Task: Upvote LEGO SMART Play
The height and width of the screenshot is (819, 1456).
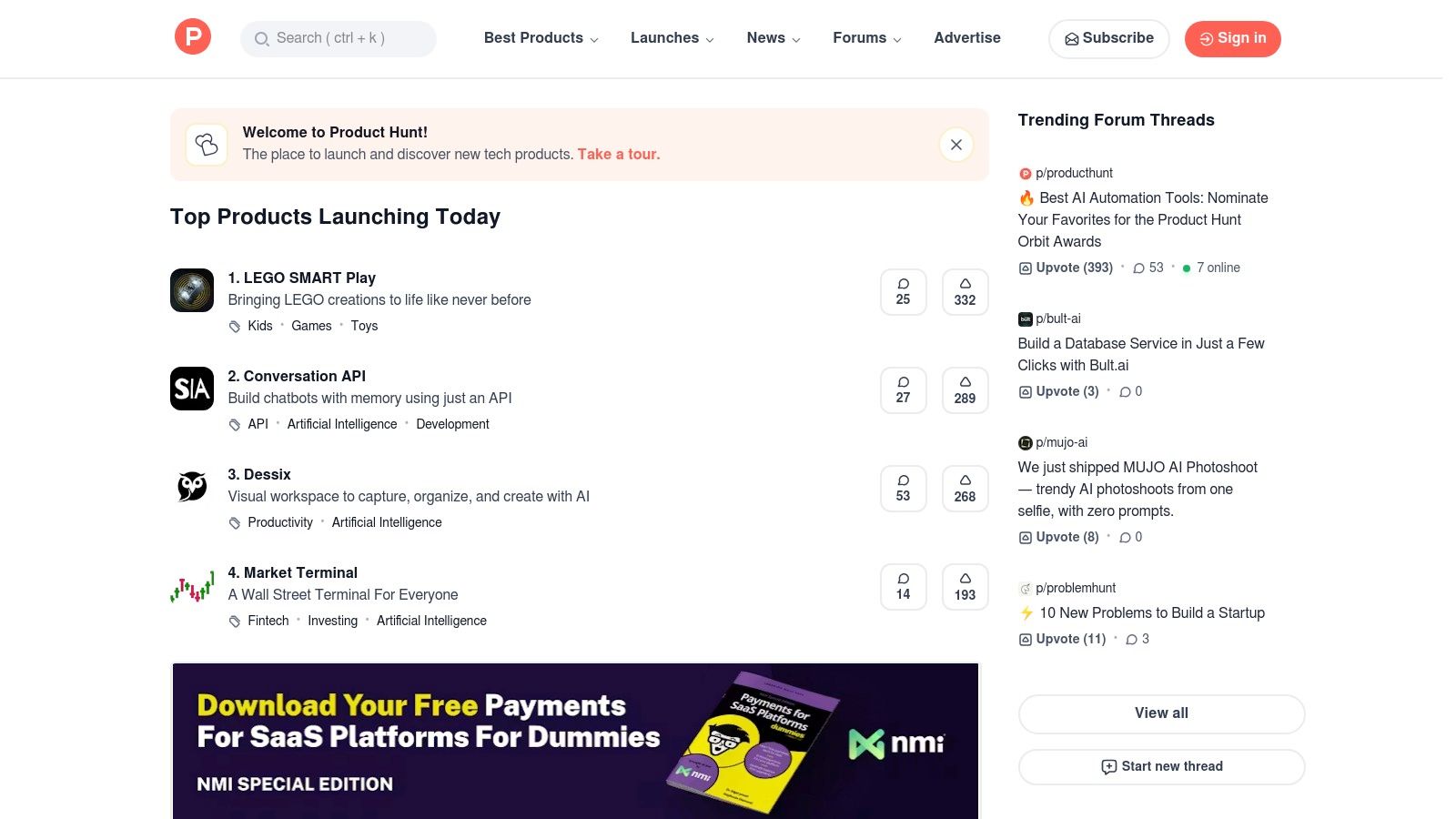Action: click(965, 291)
